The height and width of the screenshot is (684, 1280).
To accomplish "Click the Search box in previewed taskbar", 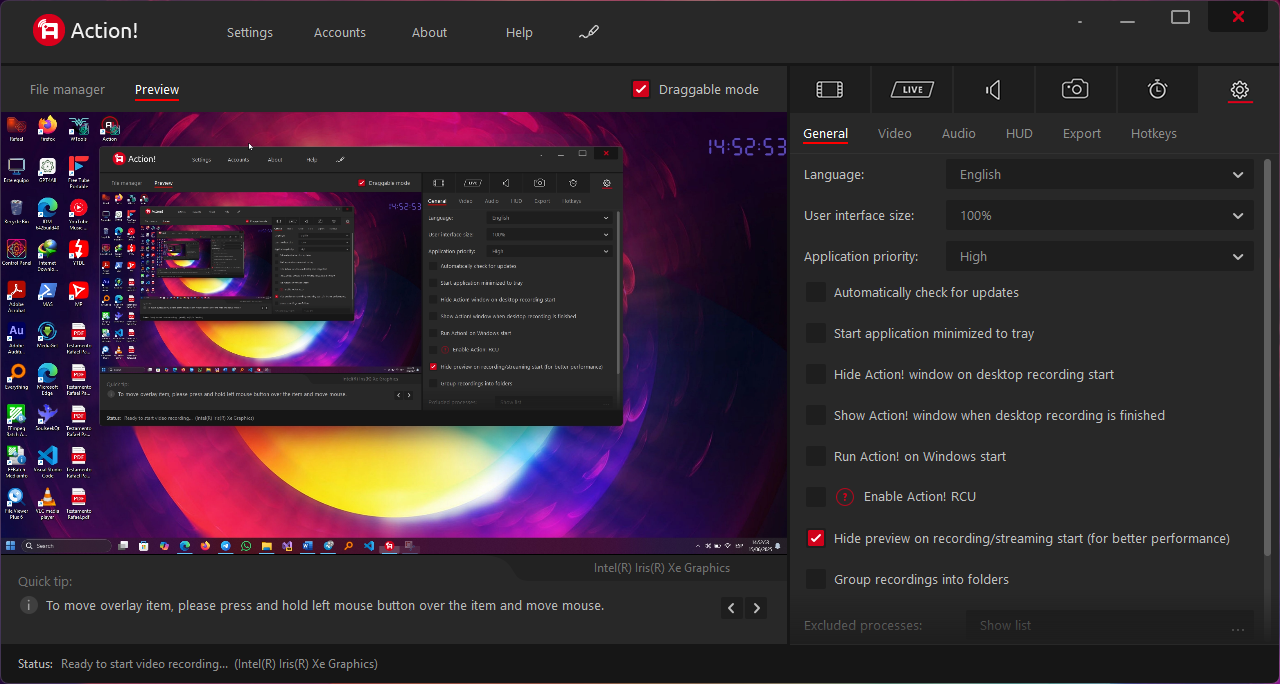I will tap(67, 546).
